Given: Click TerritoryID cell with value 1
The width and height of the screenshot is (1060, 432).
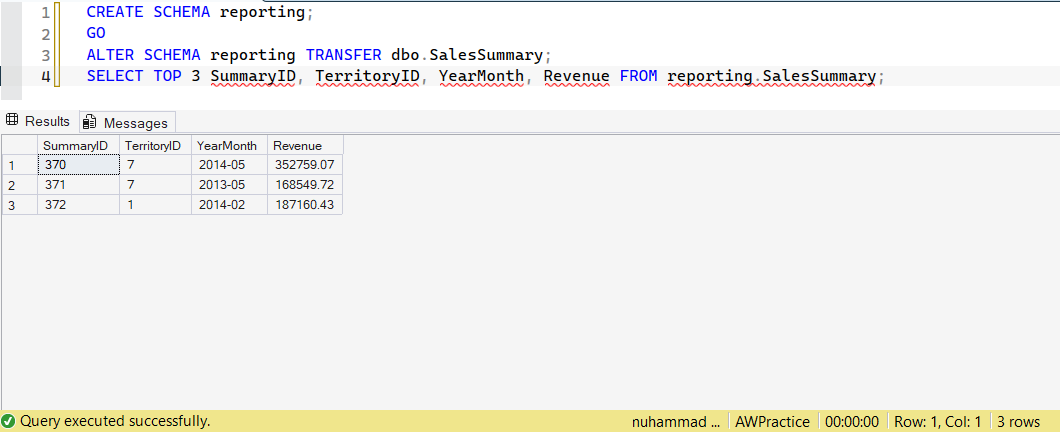Looking at the screenshot, I should [155, 205].
